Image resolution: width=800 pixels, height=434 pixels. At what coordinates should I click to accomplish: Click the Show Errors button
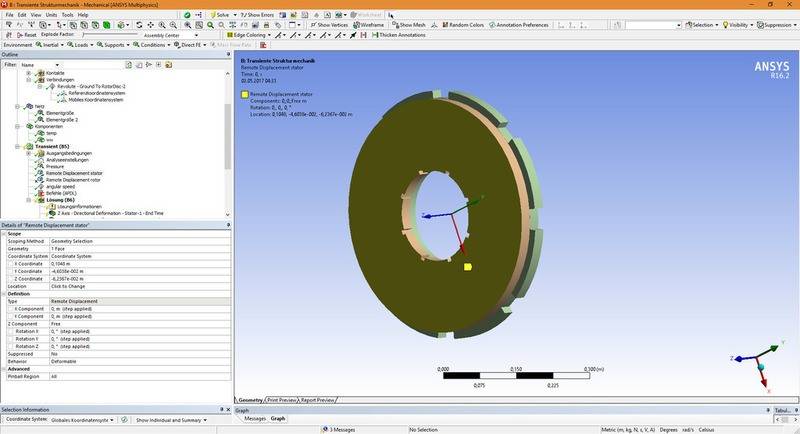[x=257, y=15]
